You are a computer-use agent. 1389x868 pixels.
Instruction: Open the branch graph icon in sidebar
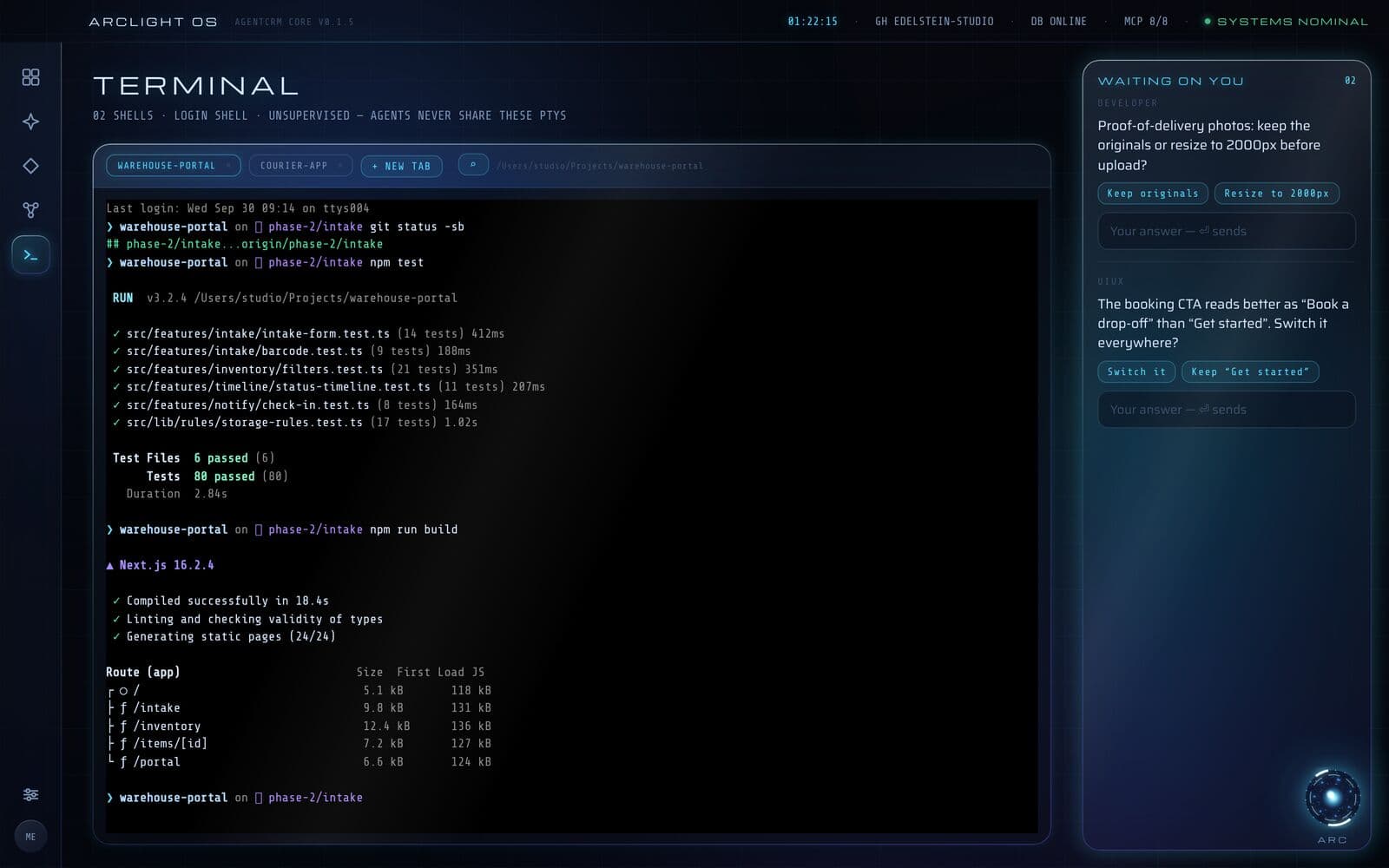click(30, 210)
